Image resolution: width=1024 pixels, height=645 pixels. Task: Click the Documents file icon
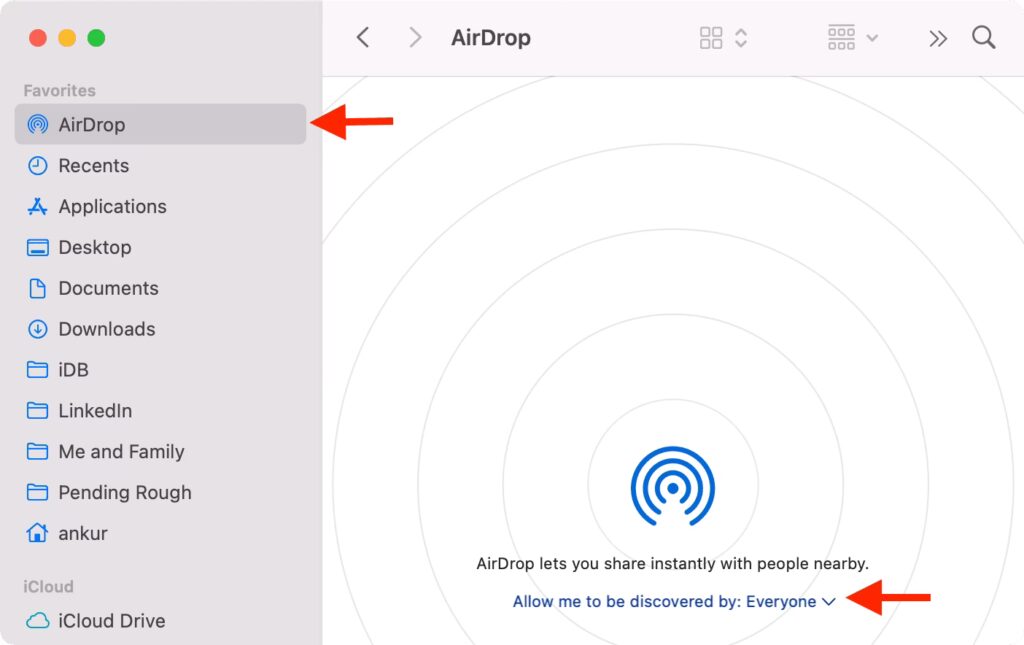(38, 289)
